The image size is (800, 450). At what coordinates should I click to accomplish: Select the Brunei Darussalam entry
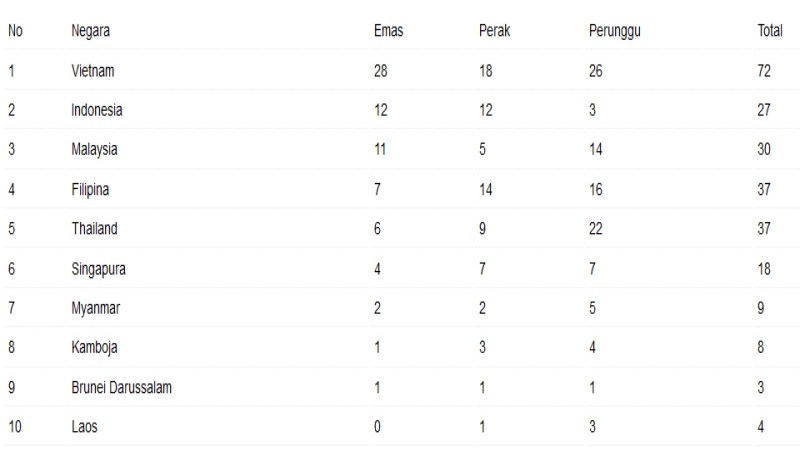pos(121,387)
